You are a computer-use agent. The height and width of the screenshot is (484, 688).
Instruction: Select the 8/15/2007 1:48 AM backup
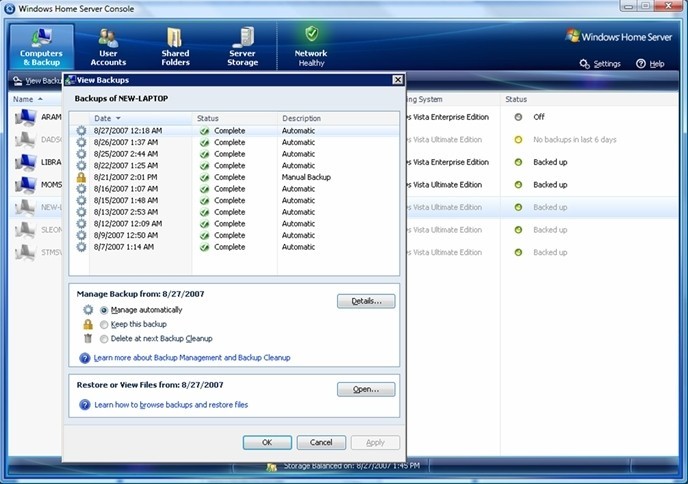(x=235, y=201)
